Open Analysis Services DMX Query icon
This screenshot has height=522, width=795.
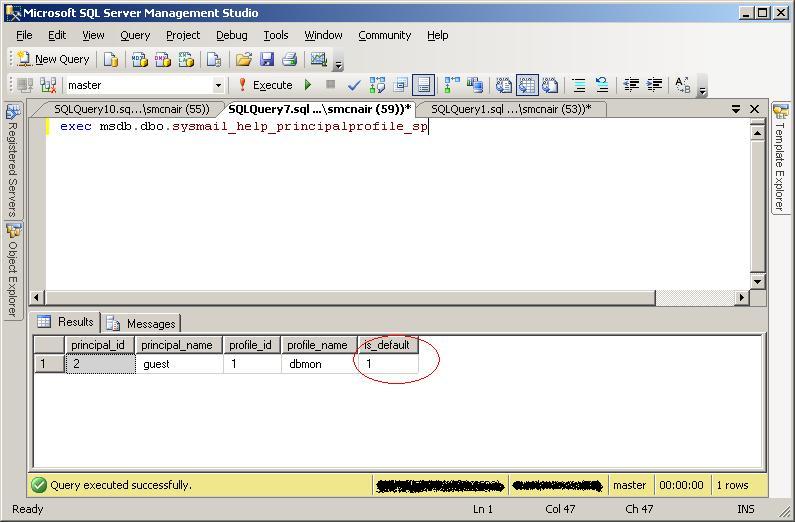(x=163, y=60)
